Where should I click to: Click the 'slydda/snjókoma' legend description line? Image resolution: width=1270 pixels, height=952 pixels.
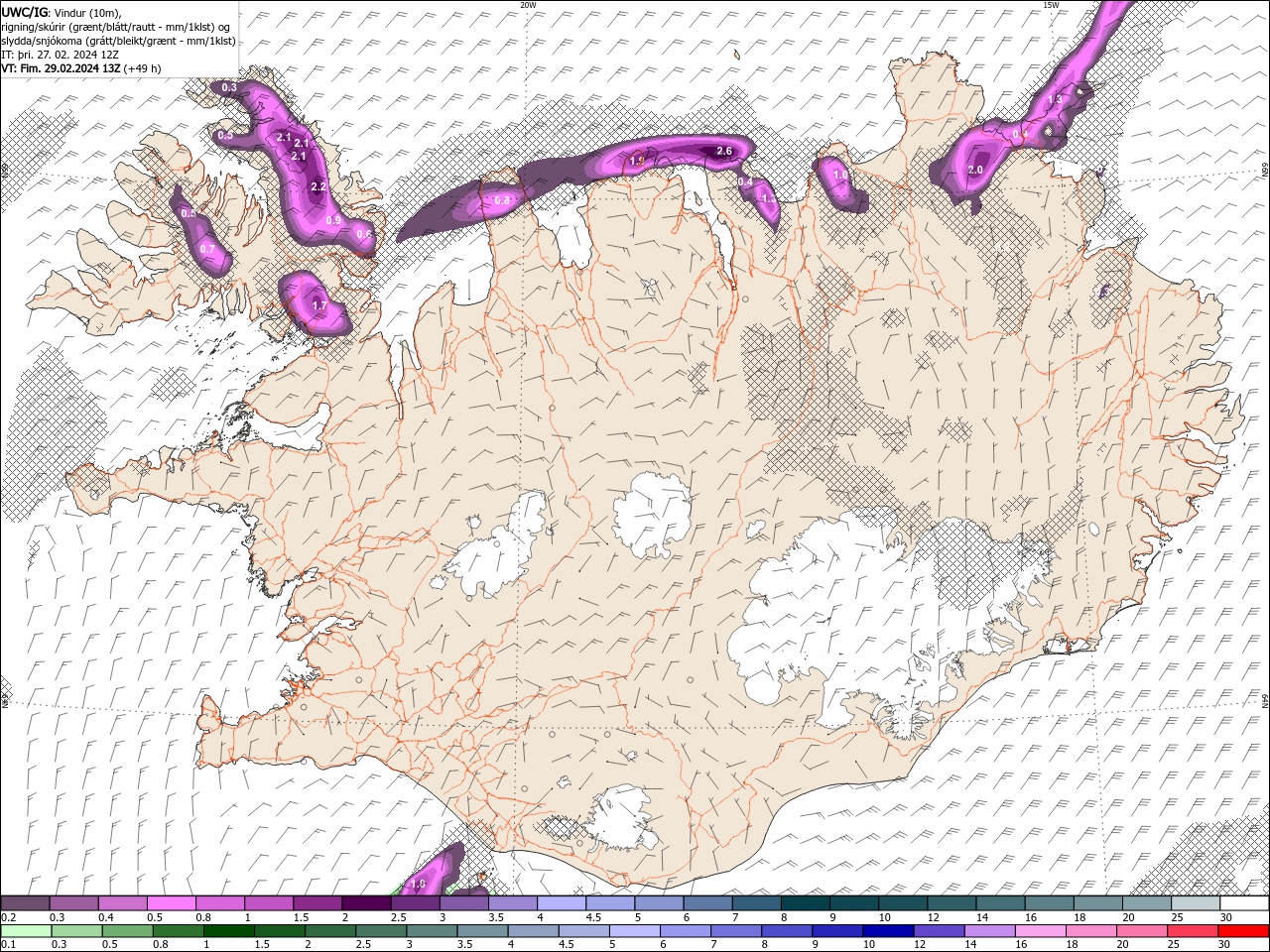[x=118, y=41]
